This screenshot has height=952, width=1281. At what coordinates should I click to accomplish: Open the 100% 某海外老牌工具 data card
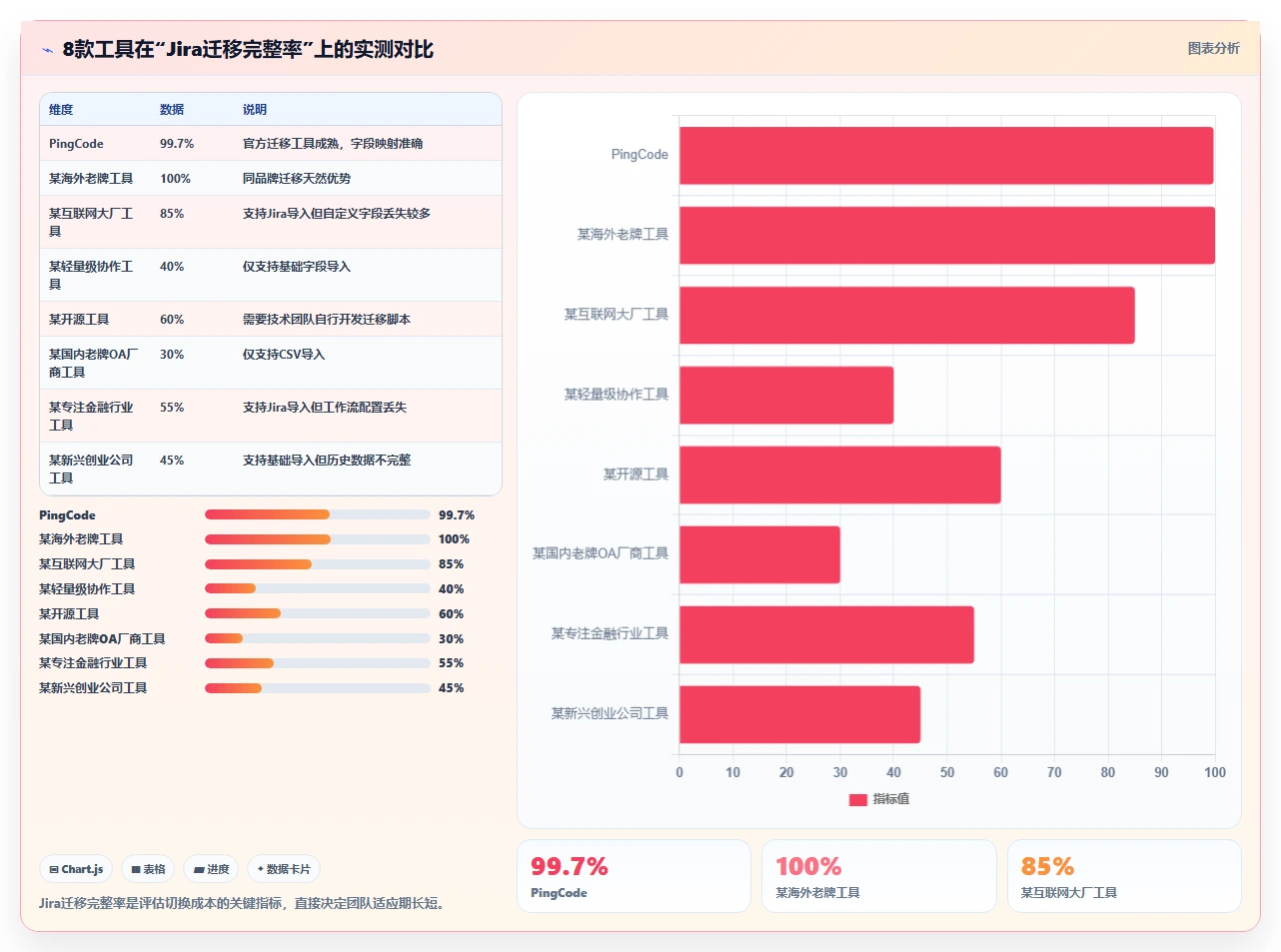(x=879, y=876)
